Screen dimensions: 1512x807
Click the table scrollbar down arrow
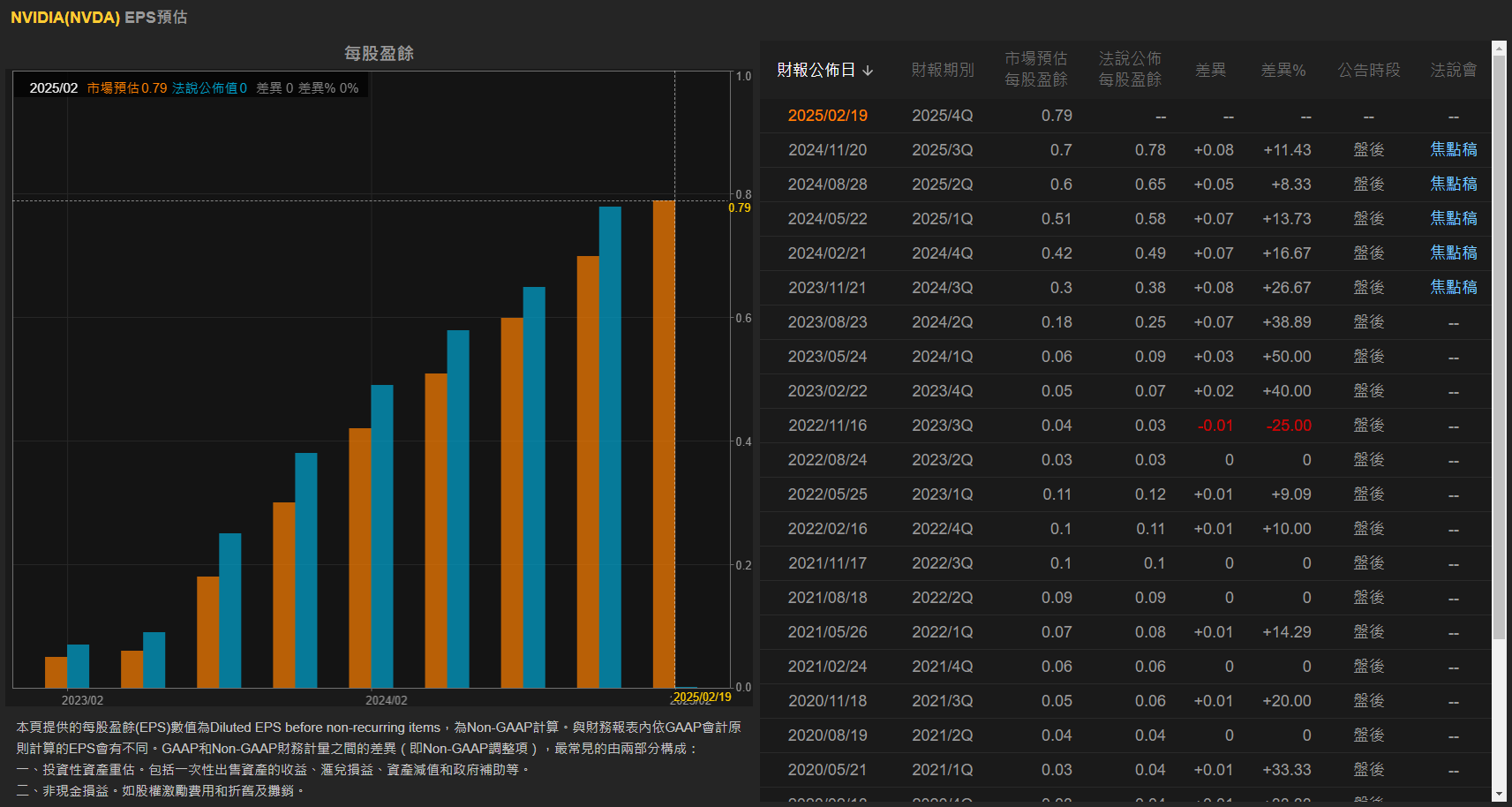1499,795
